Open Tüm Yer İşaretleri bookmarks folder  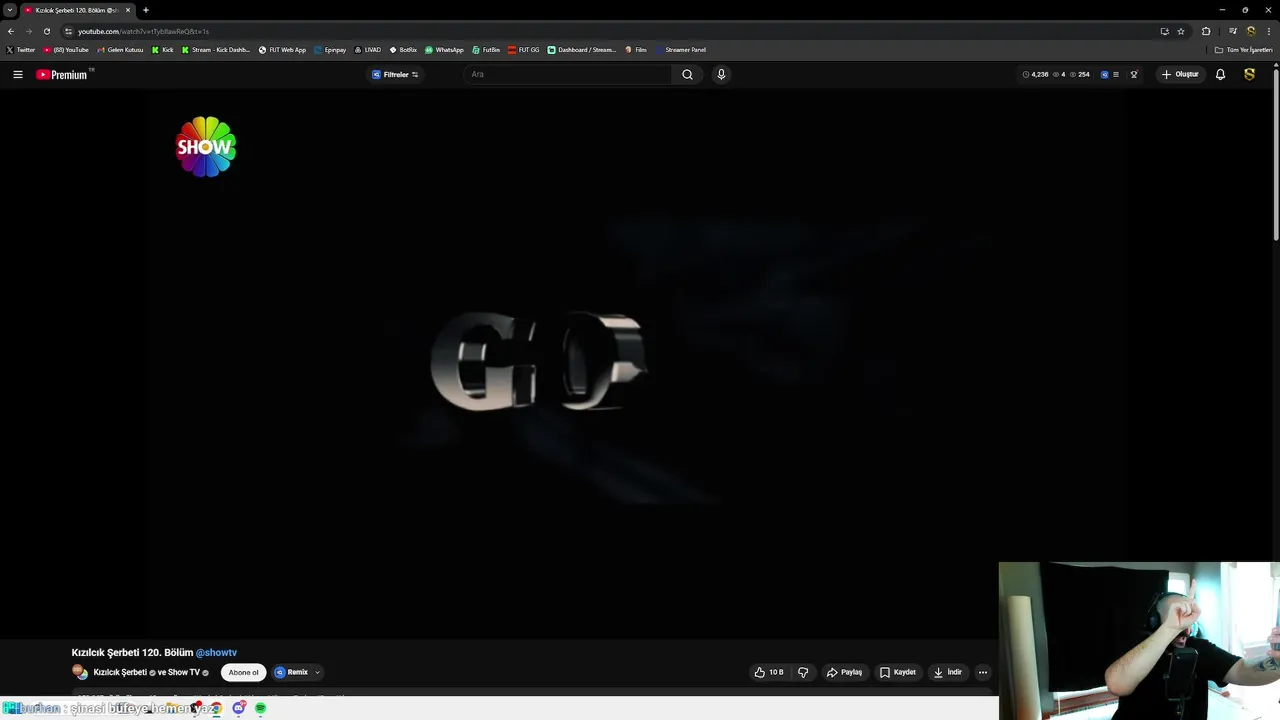[1244, 50]
